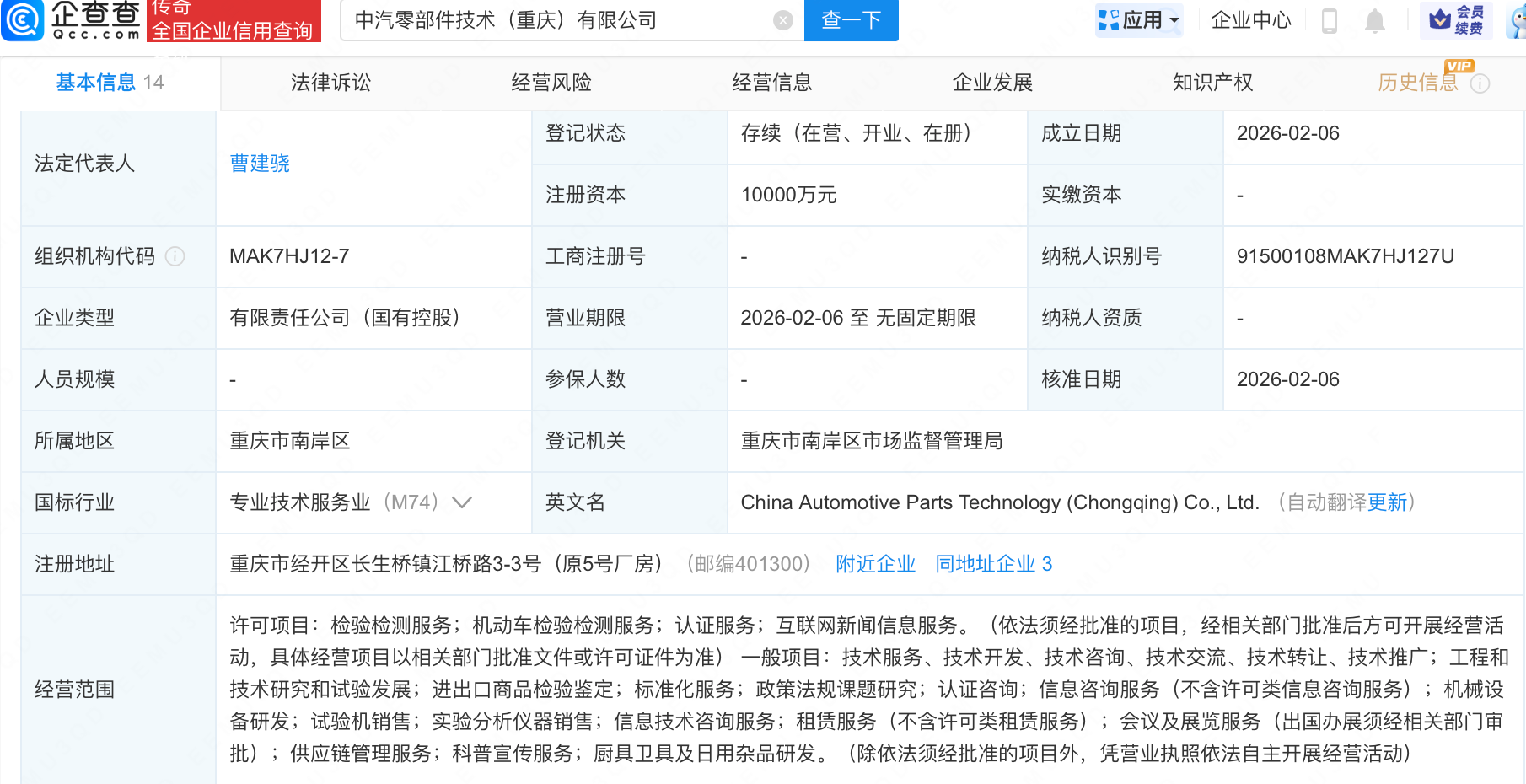Click the 纳税人资质 label
The height and width of the screenshot is (784, 1526).
pos(1091,318)
